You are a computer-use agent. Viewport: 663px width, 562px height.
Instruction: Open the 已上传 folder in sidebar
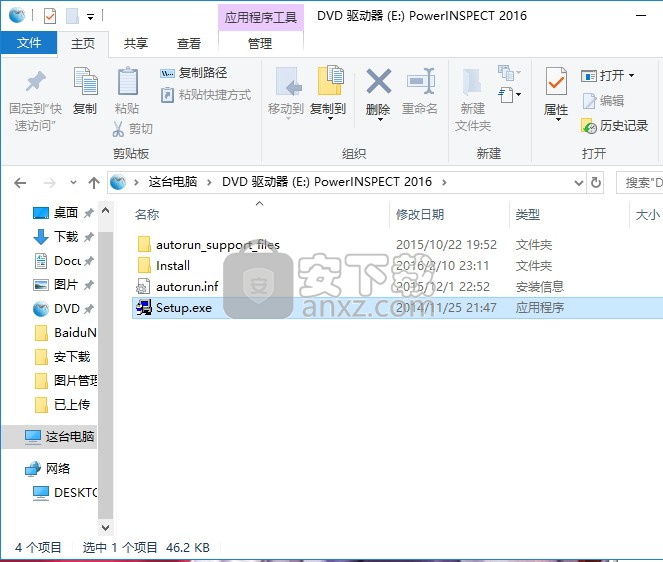[62, 405]
